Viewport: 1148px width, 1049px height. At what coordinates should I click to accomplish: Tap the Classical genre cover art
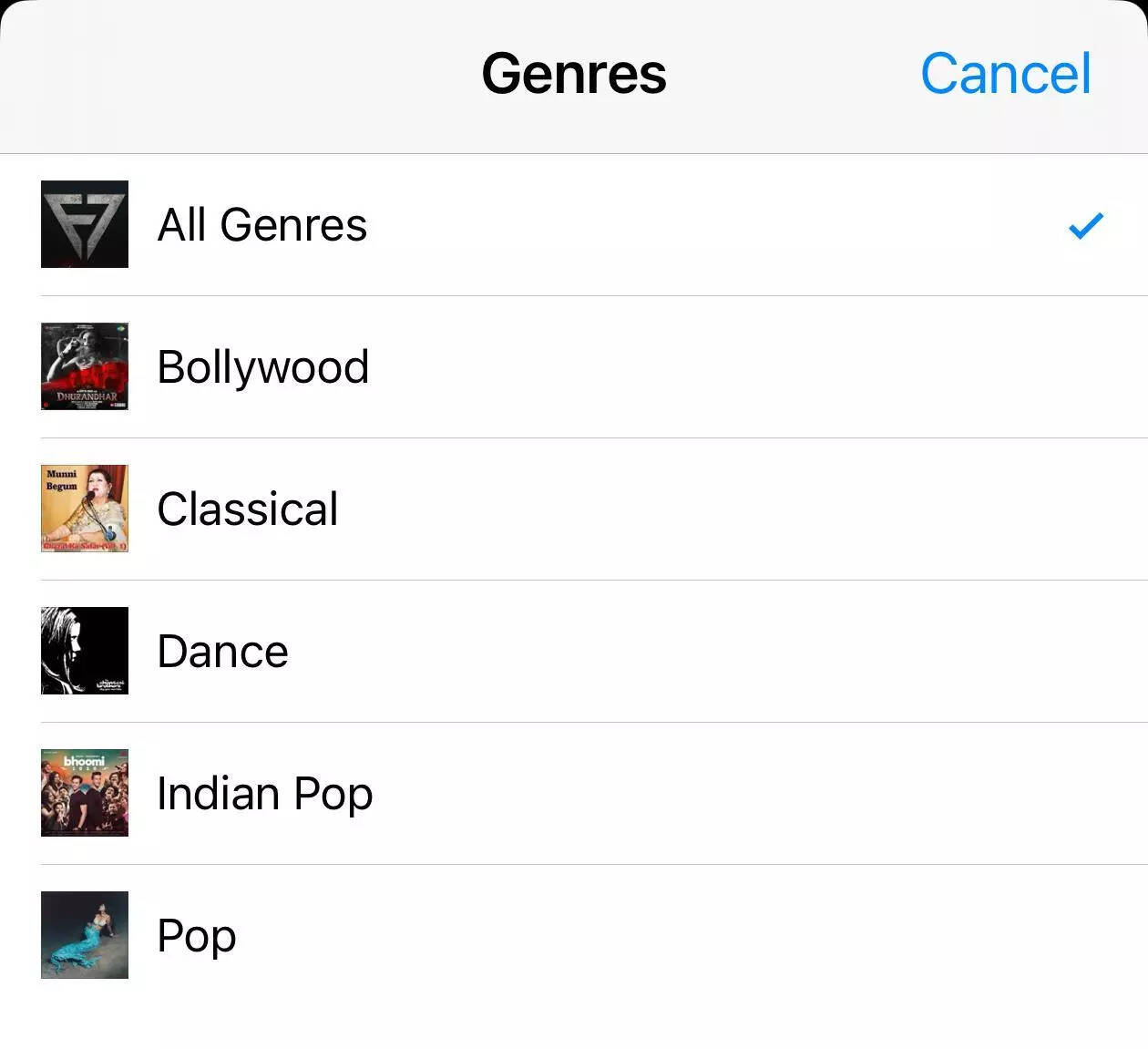[x=85, y=509]
